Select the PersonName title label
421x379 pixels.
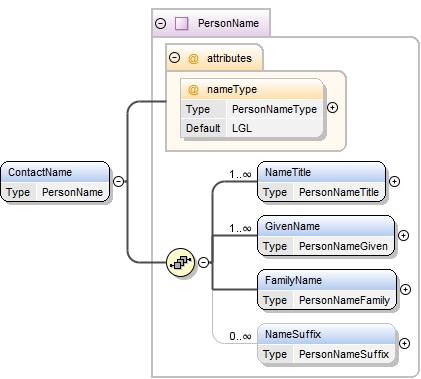(x=228, y=23)
